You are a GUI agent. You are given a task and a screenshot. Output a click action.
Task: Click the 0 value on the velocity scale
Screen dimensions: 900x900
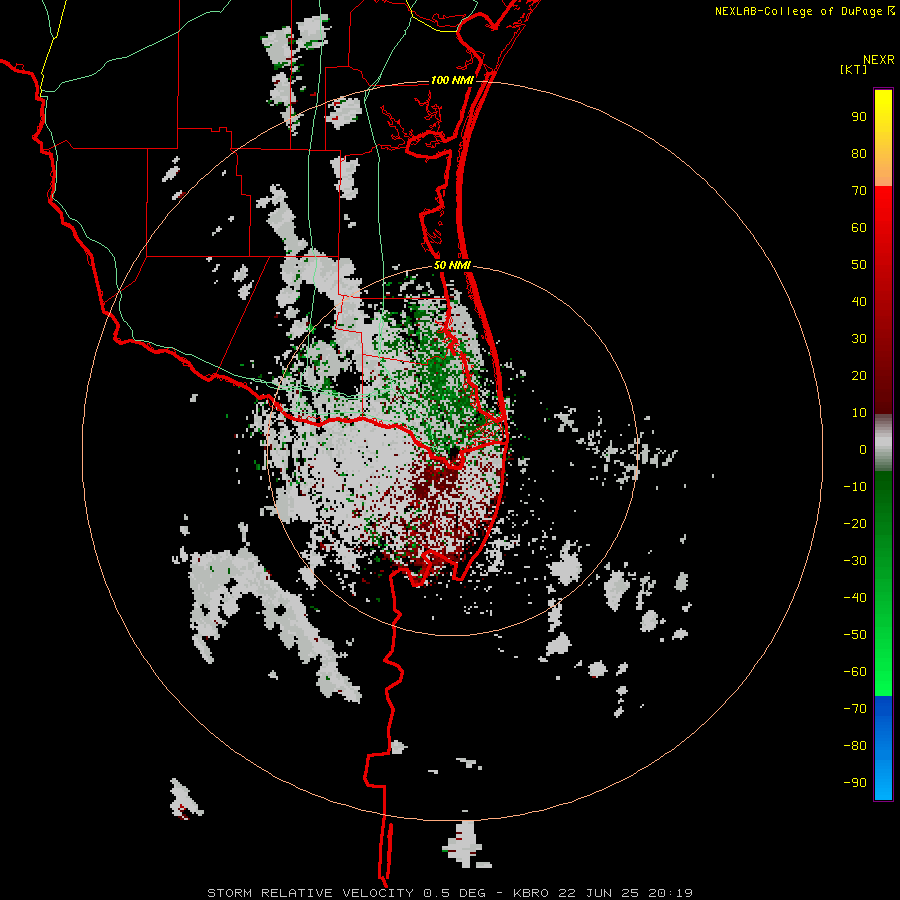pos(863,450)
